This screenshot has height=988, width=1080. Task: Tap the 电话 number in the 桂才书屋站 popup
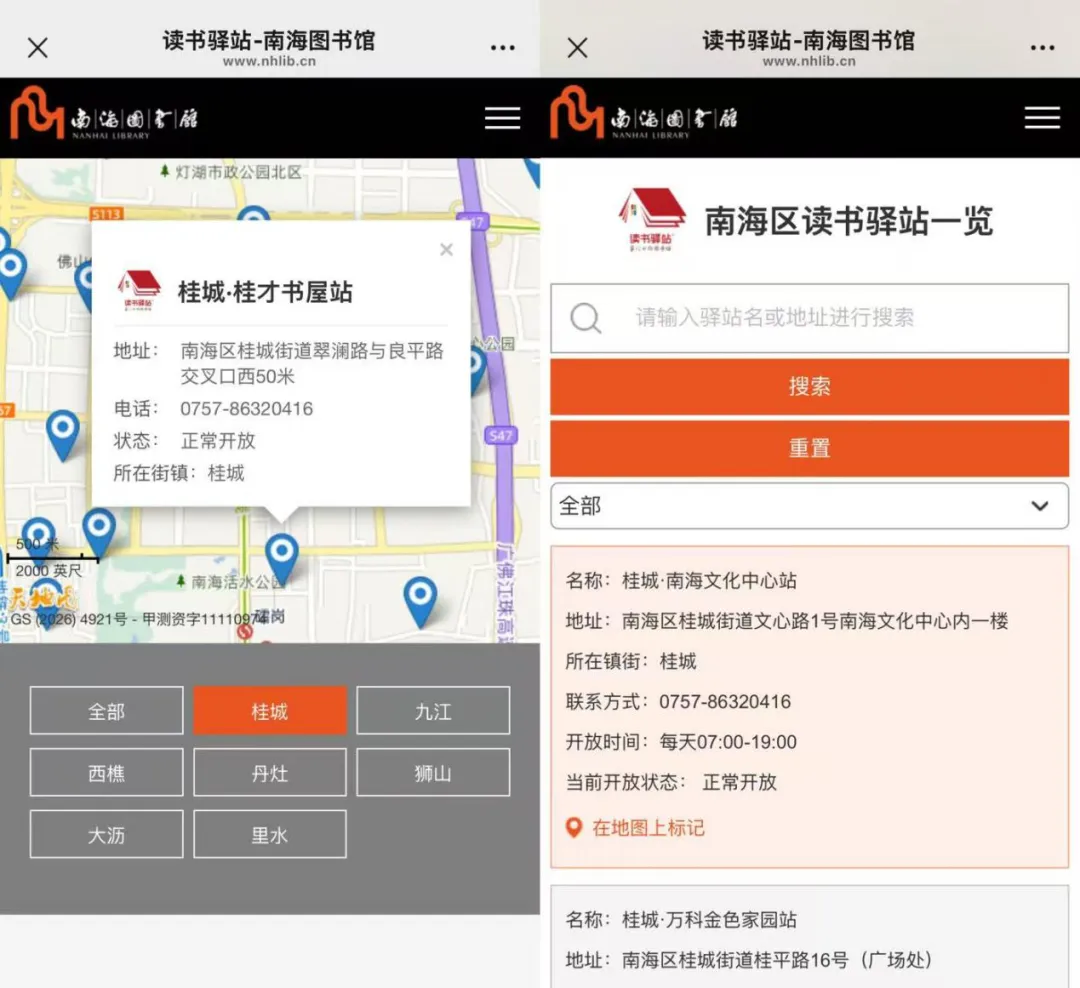click(247, 409)
